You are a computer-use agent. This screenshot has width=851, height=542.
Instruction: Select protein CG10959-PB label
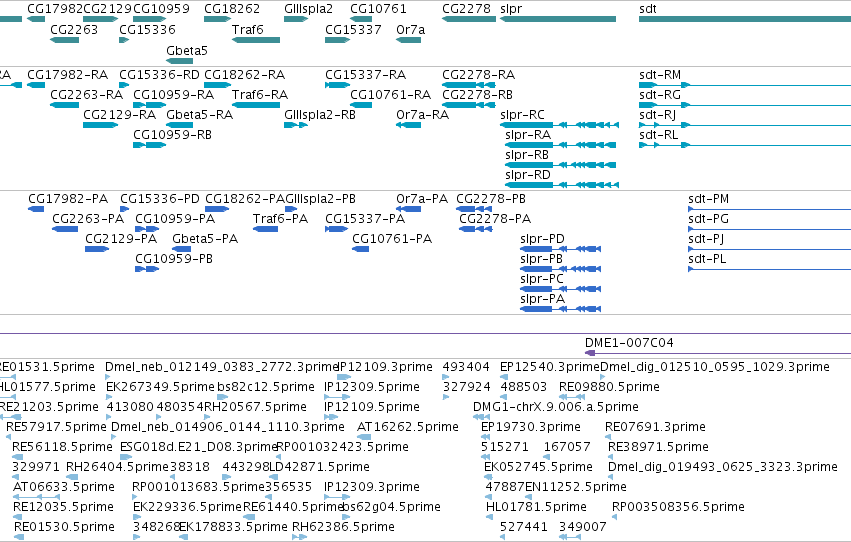pos(174,259)
